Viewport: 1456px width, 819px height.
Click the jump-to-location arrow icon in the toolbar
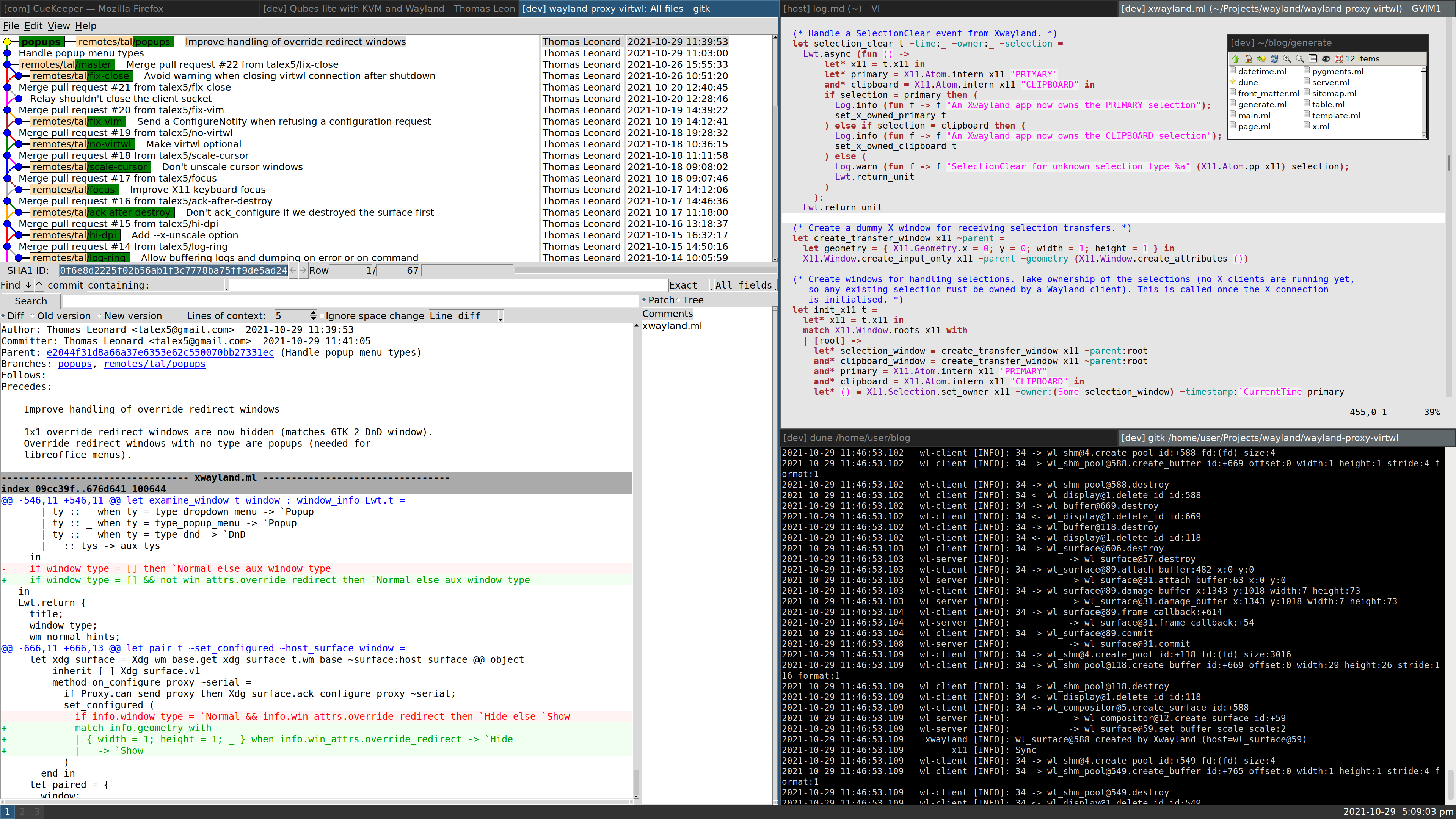point(1261,59)
